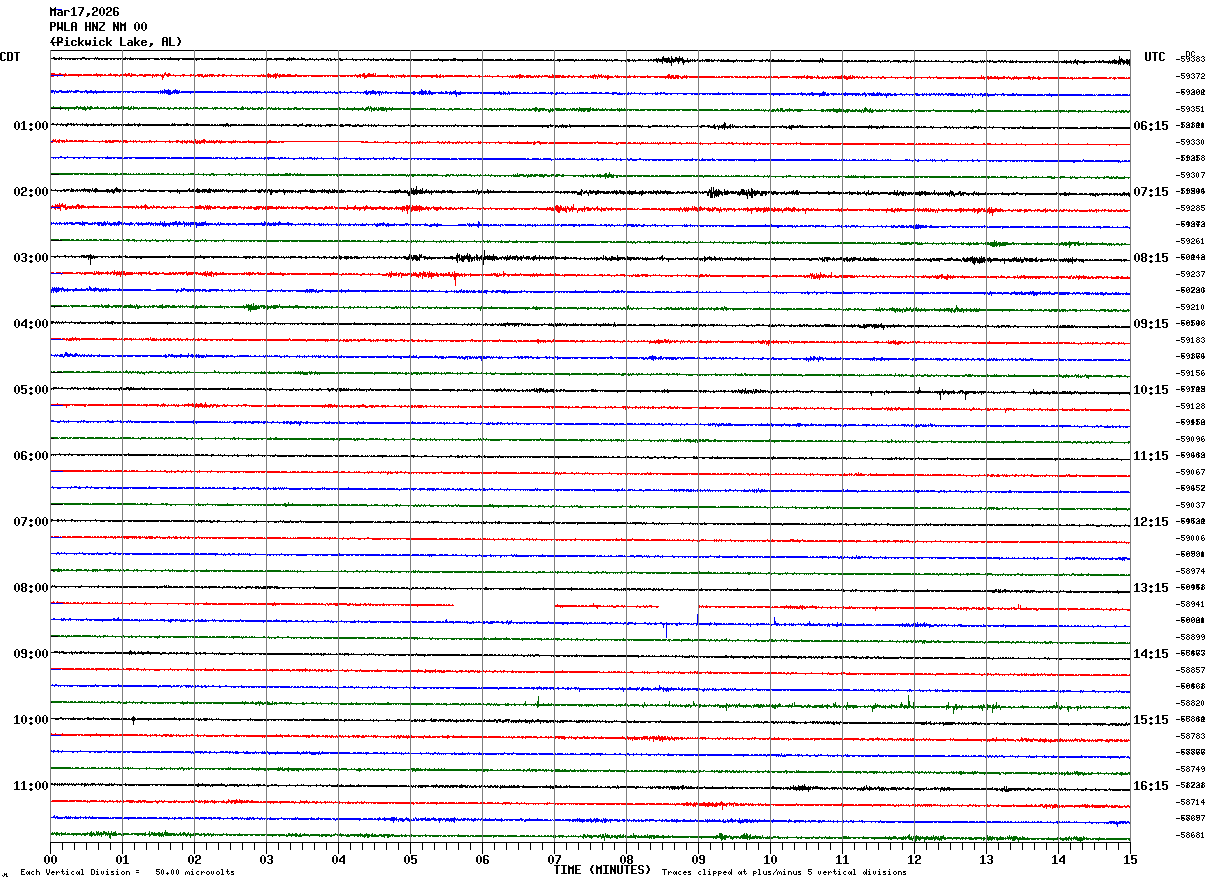Select the 08:00 CDT time label
The width and height of the screenshot is (1210, 886).
(31, 588)
